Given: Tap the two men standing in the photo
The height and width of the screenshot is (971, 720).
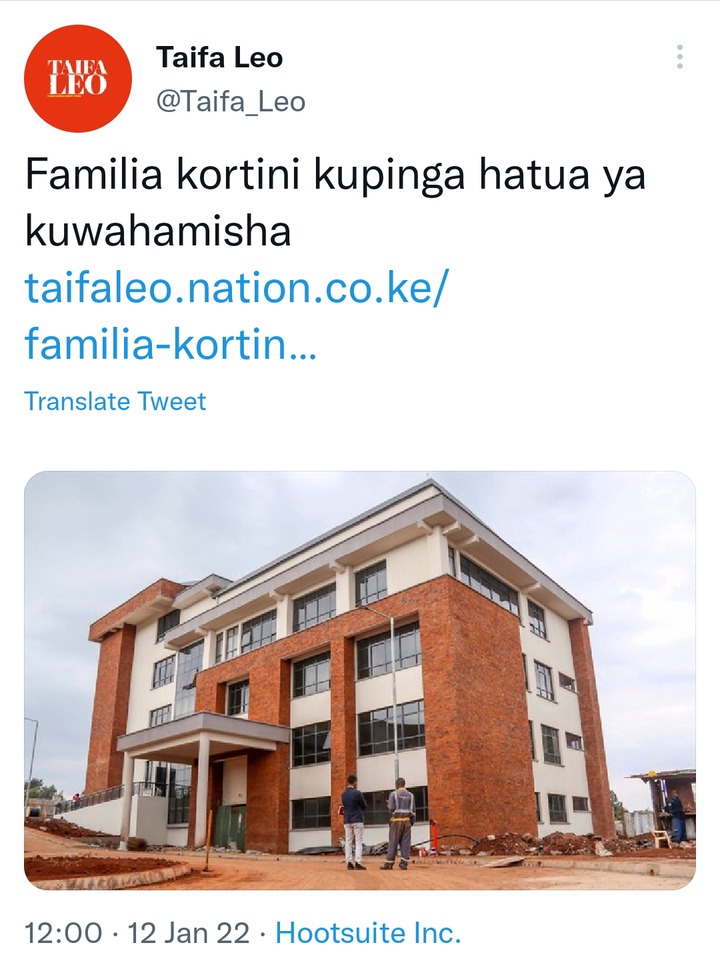Looking at the screenshot, I should click(378, 822).
